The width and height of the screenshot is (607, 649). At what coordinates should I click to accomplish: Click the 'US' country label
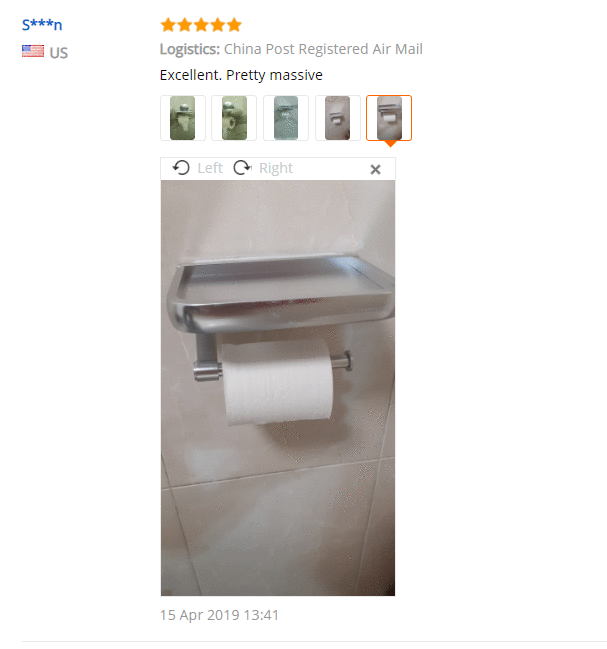[58, 53]
